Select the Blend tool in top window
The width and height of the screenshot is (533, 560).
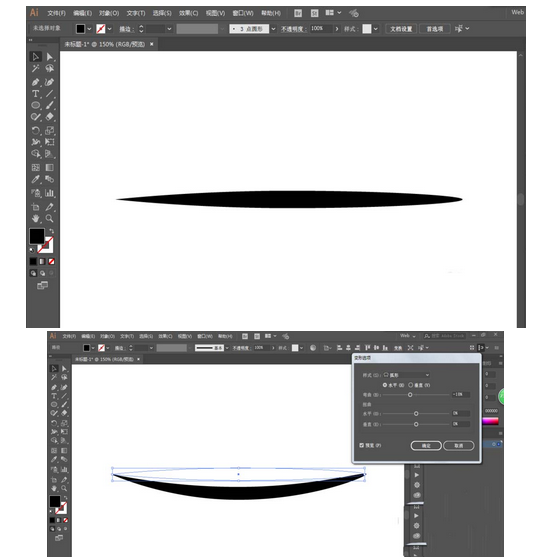(49, 179)
